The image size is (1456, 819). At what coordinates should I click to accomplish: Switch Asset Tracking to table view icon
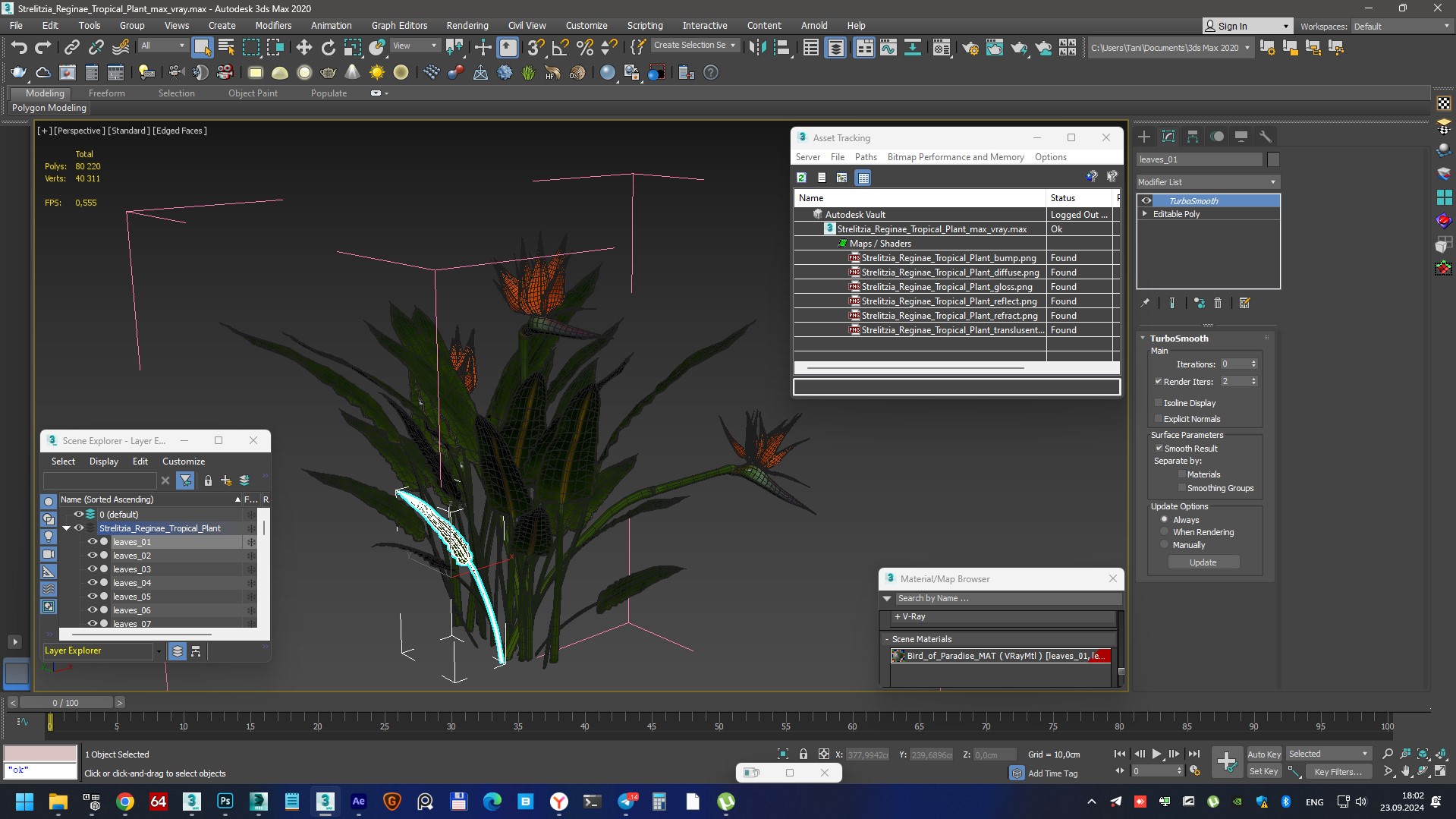click(863, 178)
